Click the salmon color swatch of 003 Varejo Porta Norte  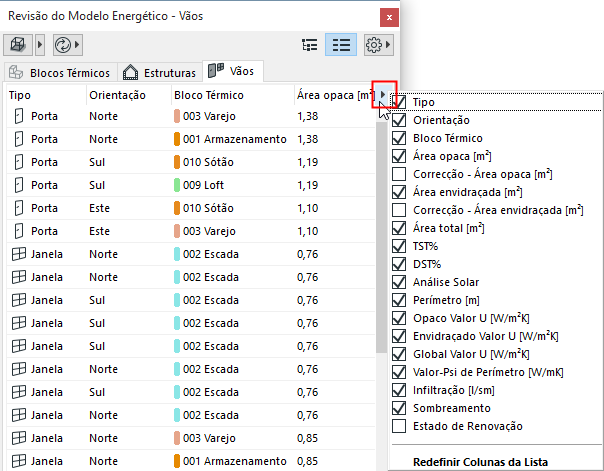point(177,116)
